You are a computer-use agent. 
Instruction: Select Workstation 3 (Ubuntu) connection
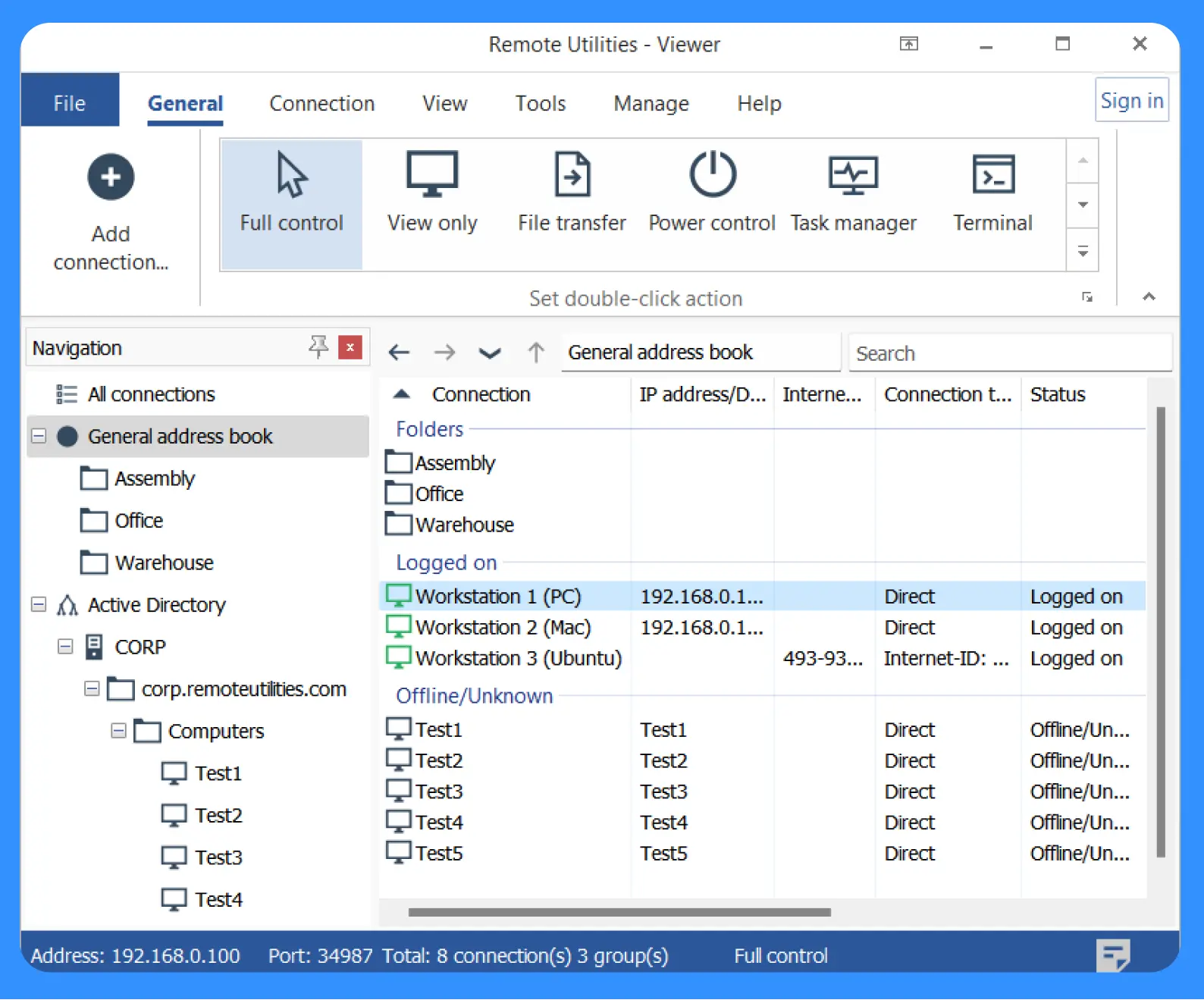point(762,659)
